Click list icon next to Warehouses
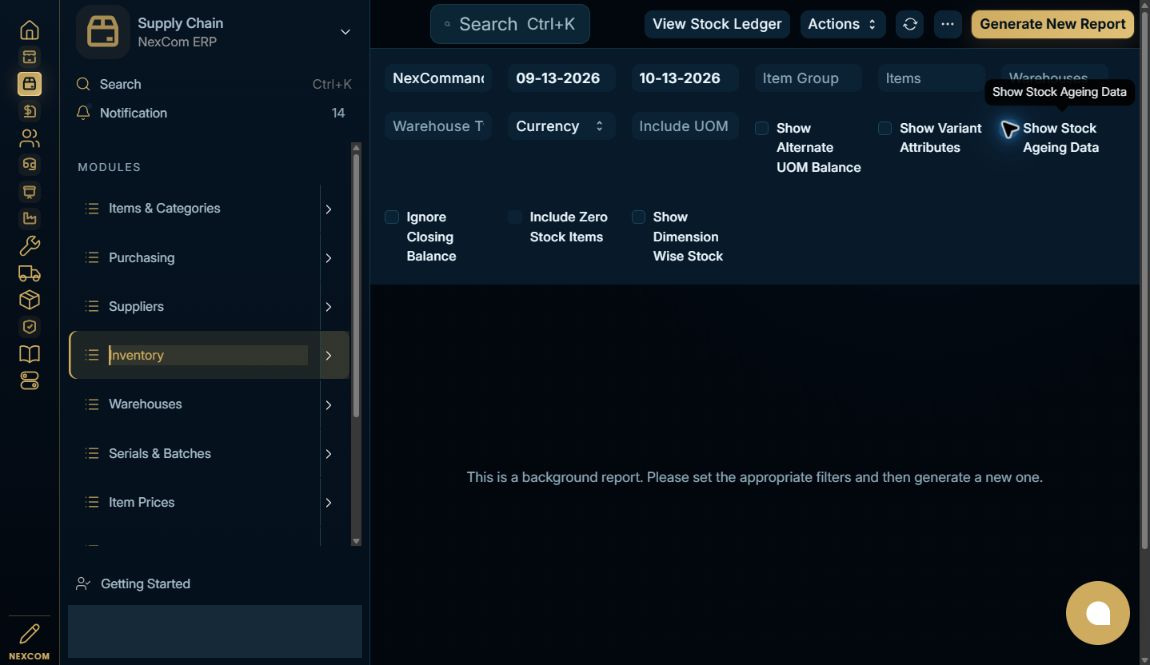Image resolution: width=1150 pixels, height=665 pixels. point(92,404)
